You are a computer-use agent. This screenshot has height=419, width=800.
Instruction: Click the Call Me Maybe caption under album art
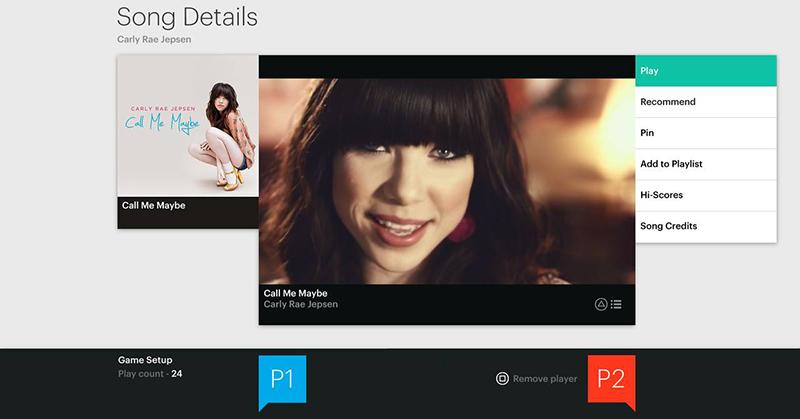tap(153, 206)
